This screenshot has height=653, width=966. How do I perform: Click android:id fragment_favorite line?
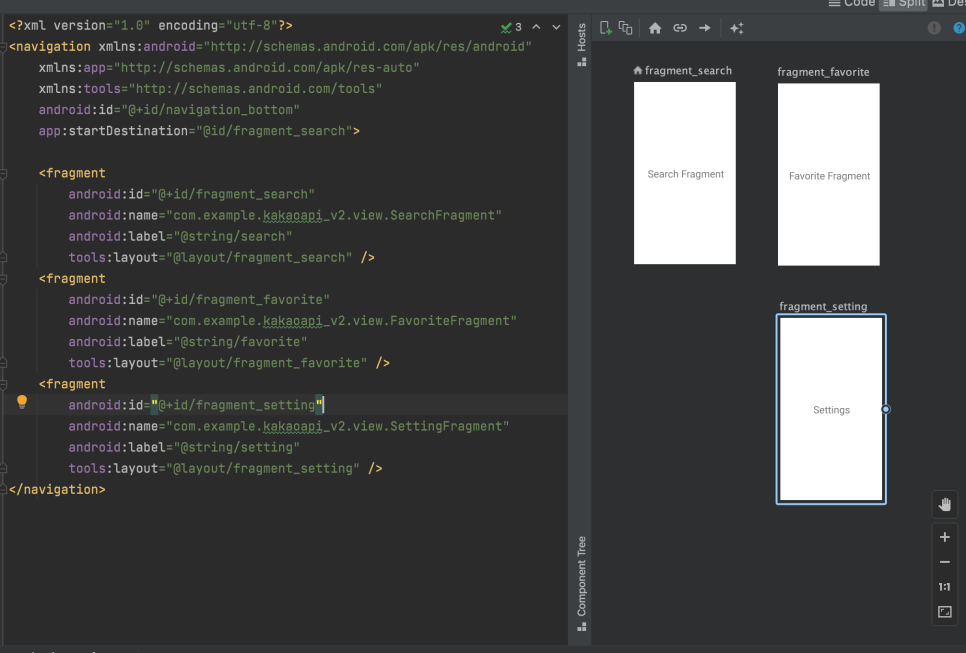coord(199,300)
